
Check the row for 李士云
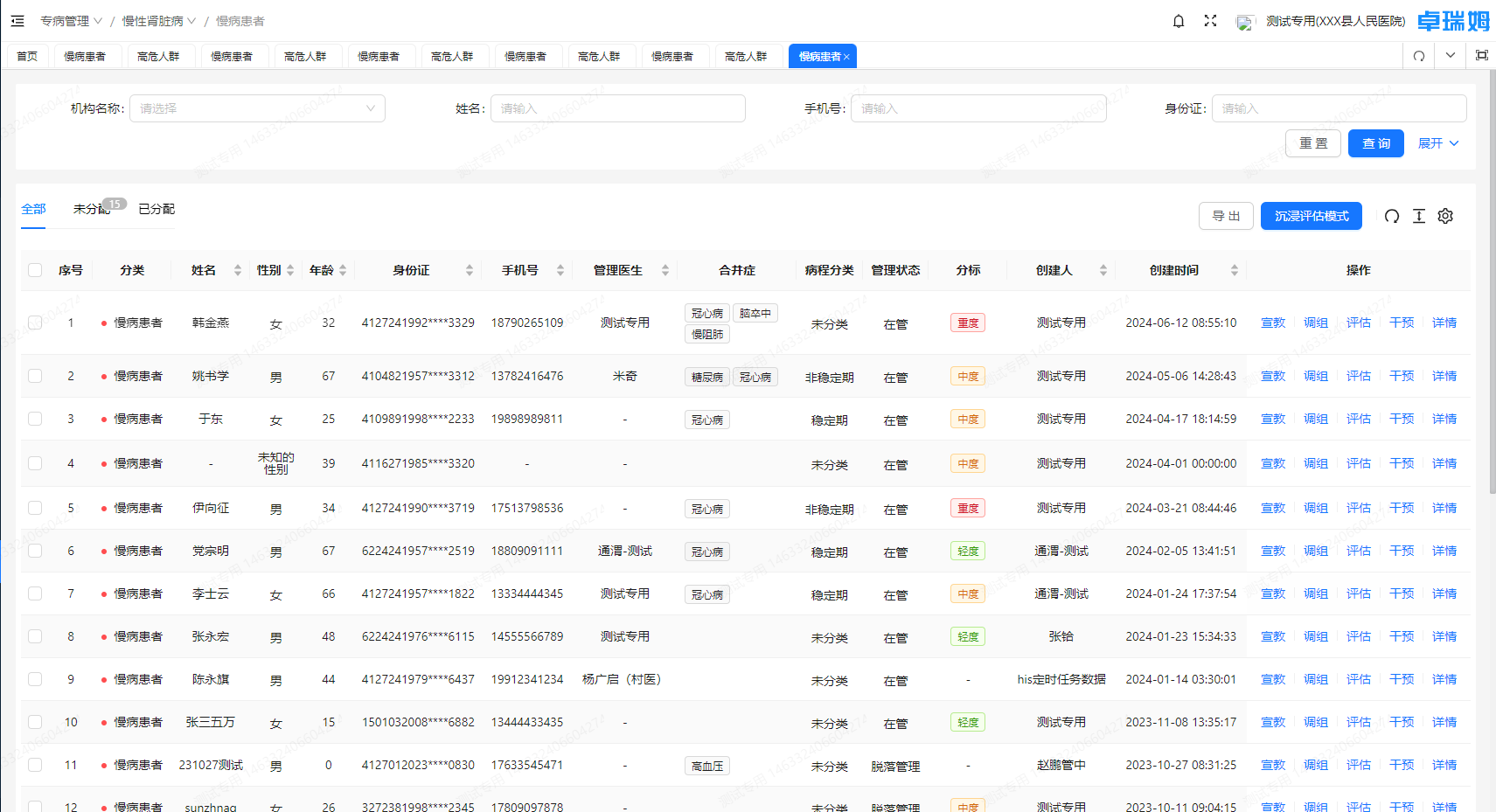pyautogui.click(x=35, y=593)
